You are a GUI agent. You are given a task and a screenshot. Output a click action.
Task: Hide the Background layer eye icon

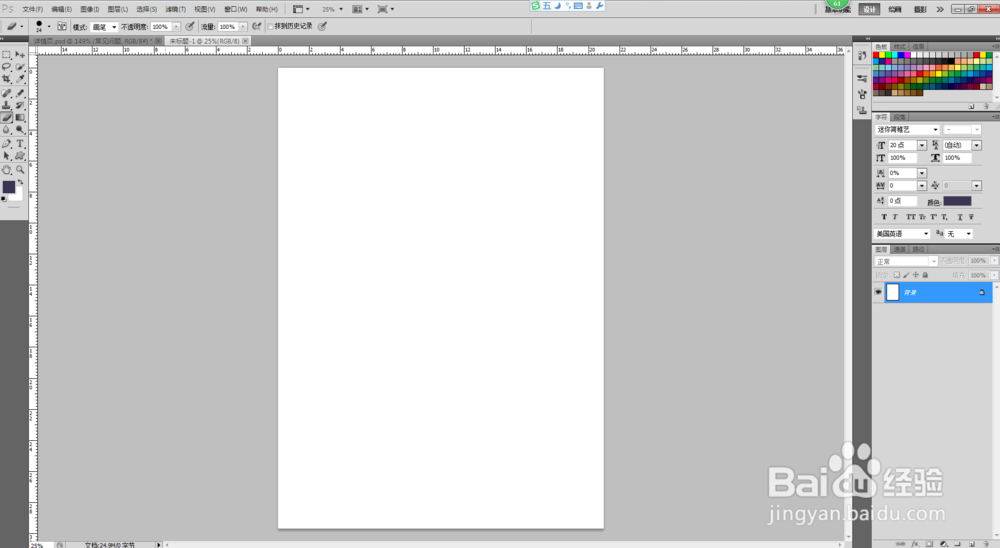878,292
